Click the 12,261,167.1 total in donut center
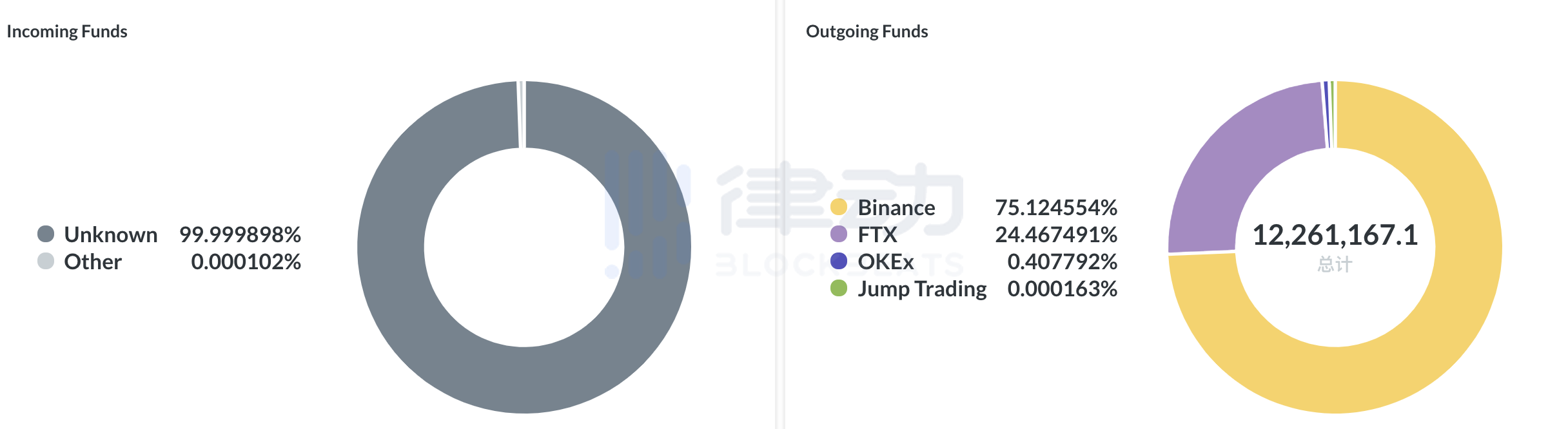The image size is (1568, 429). (x=1335, y=235)
